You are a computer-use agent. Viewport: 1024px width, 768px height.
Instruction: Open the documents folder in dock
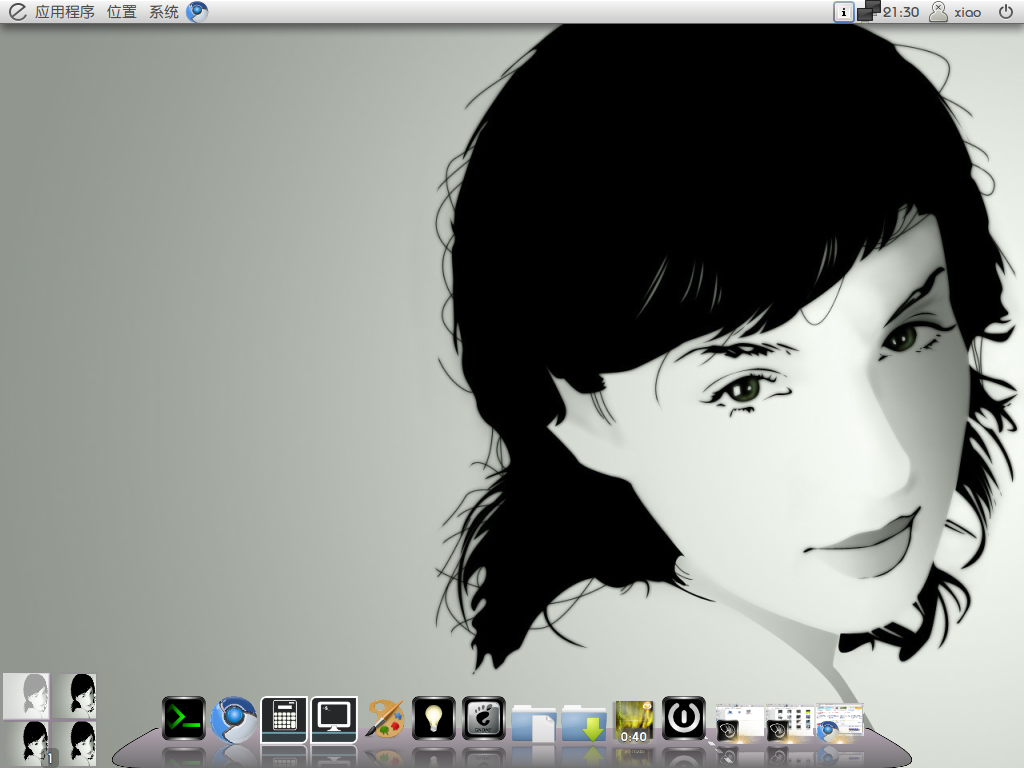tap(534, 722)
